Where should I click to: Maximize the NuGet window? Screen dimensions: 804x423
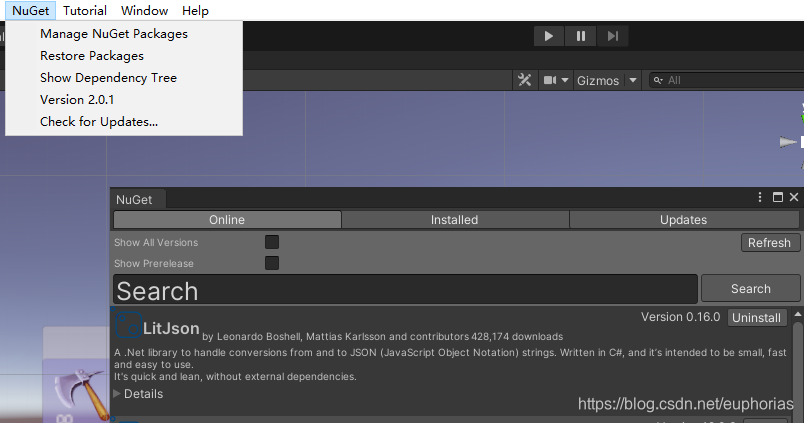[778, 197]
